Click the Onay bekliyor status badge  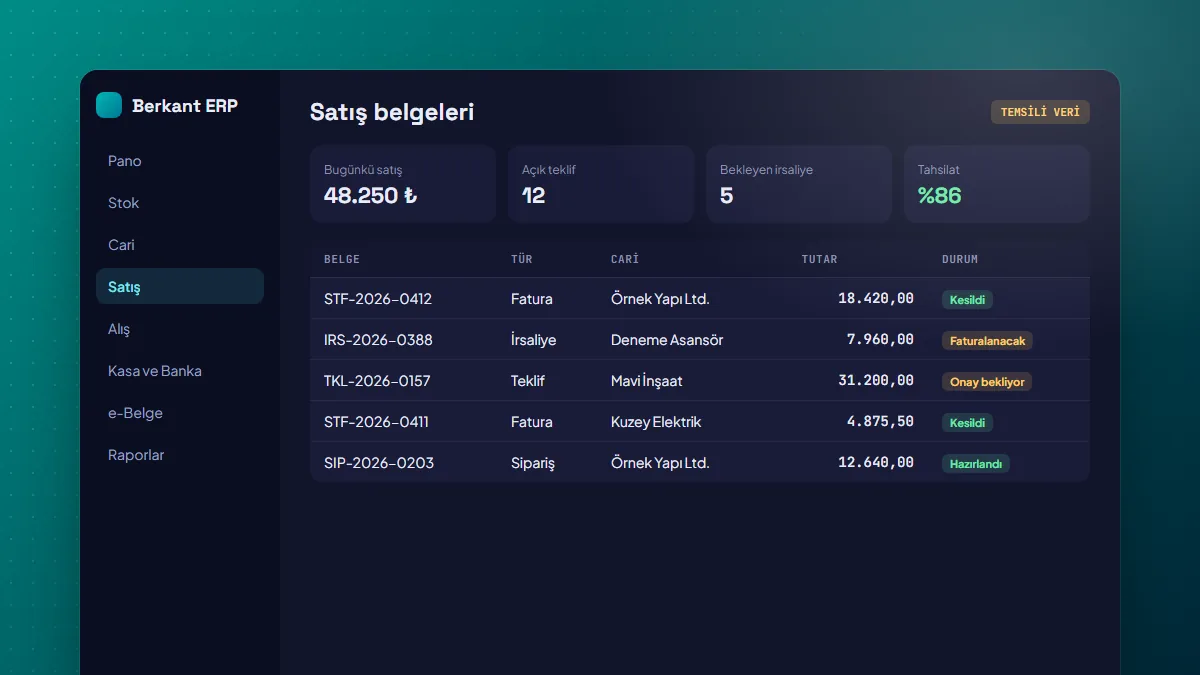point(987,381)
